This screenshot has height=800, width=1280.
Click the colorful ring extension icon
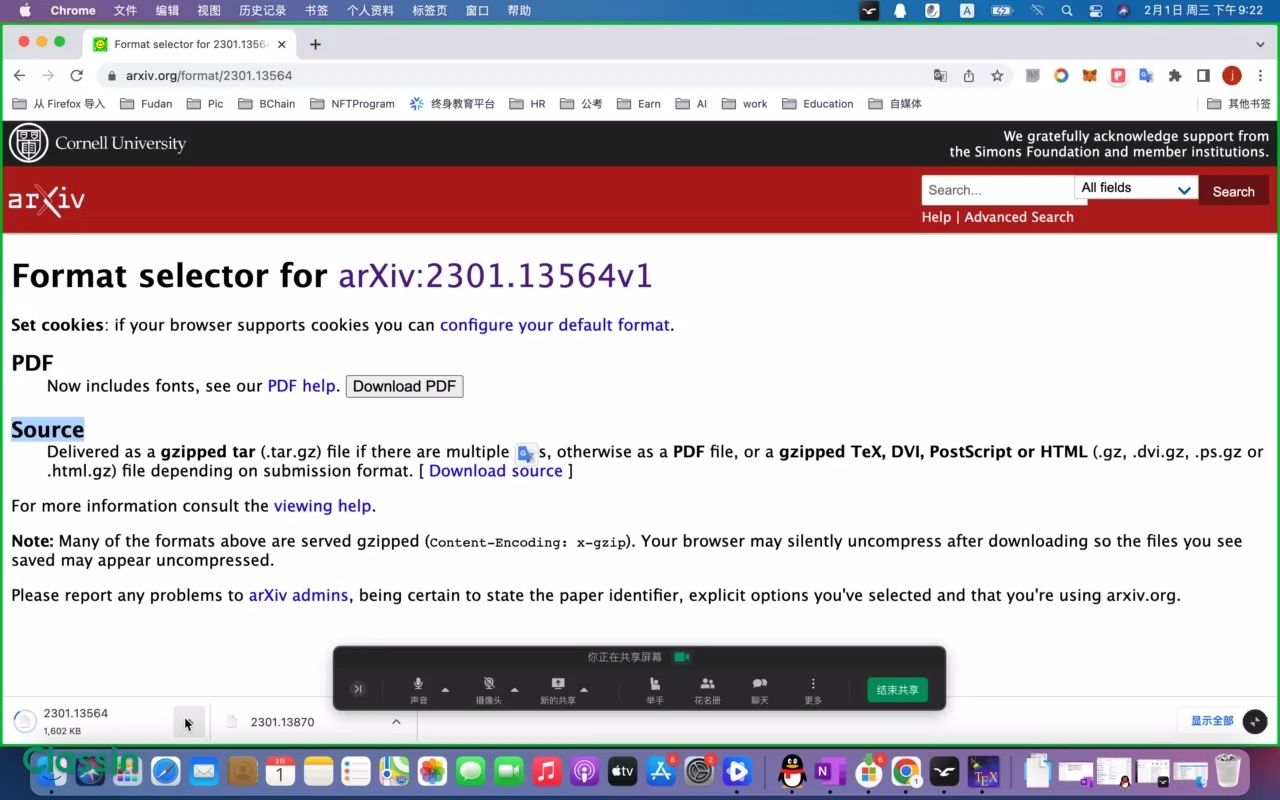[x=1061, y=76]
